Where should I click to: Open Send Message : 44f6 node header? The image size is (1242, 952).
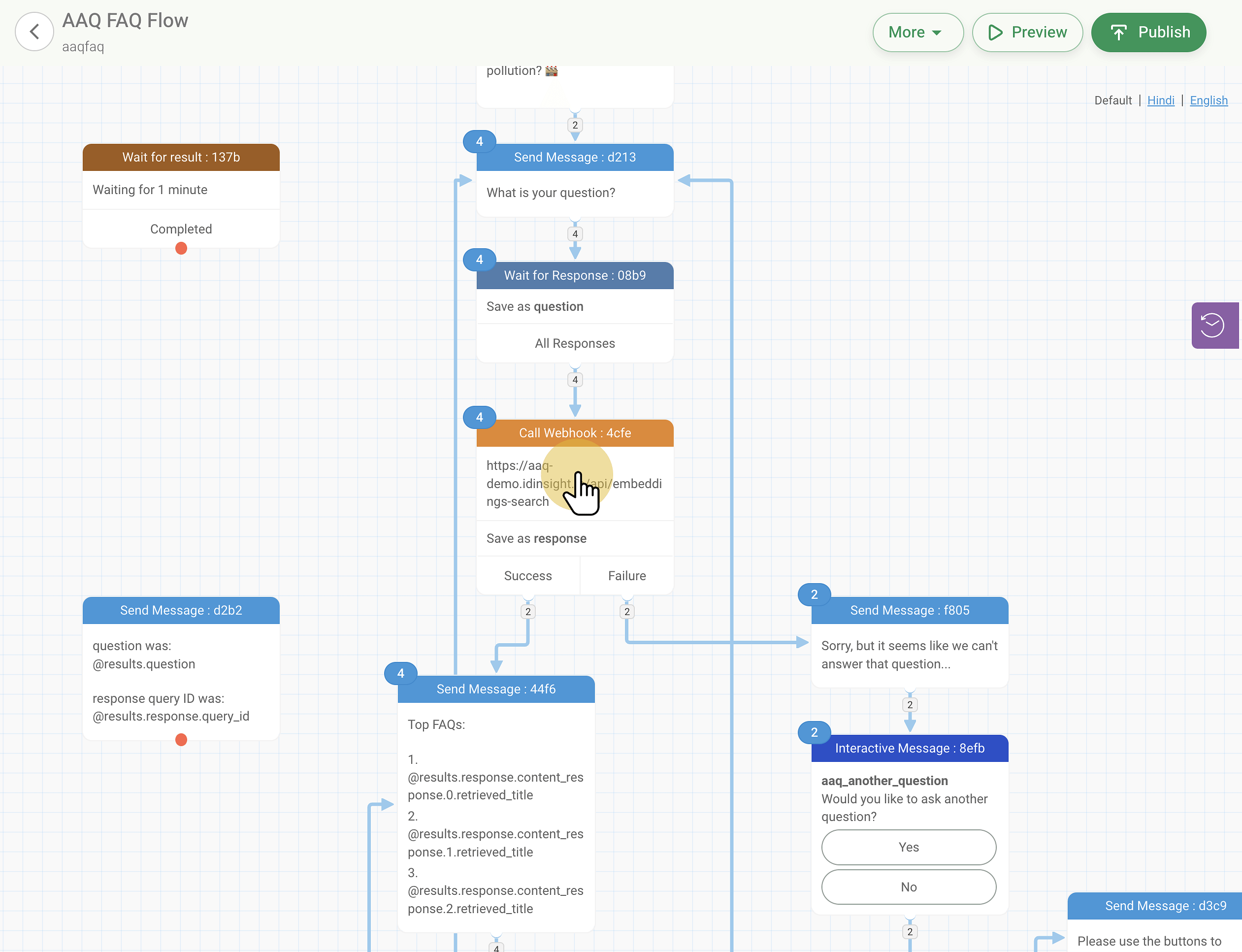point(496,689)
